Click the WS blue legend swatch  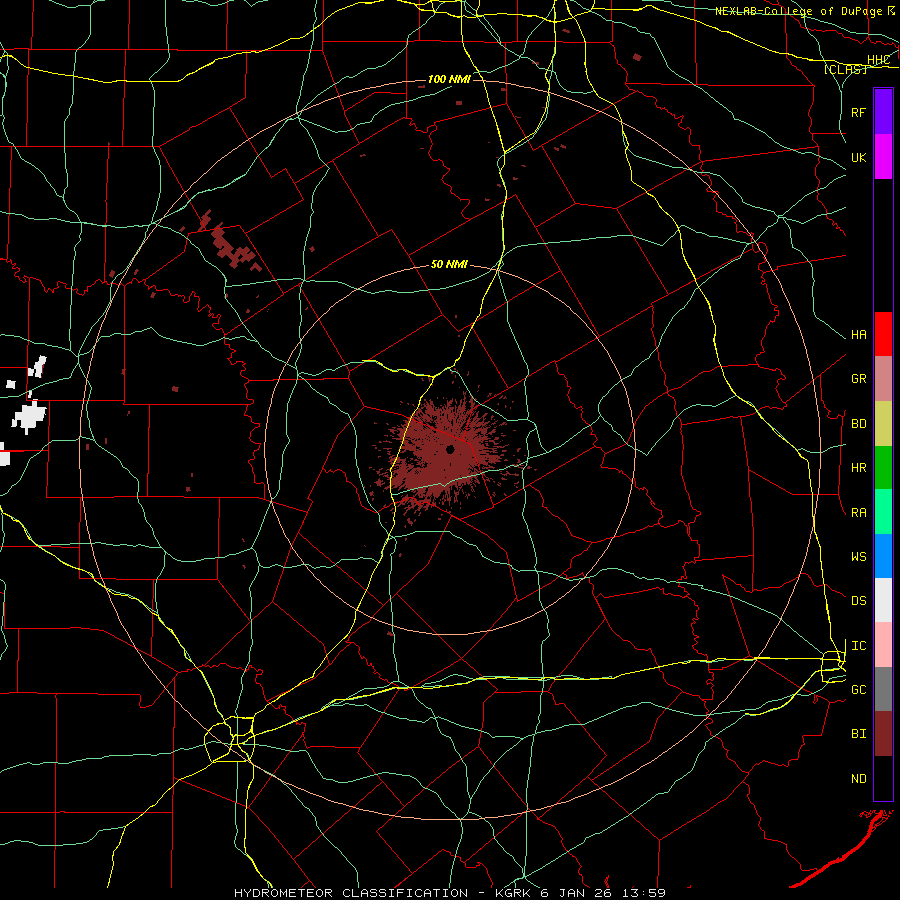tap(883, 556)
